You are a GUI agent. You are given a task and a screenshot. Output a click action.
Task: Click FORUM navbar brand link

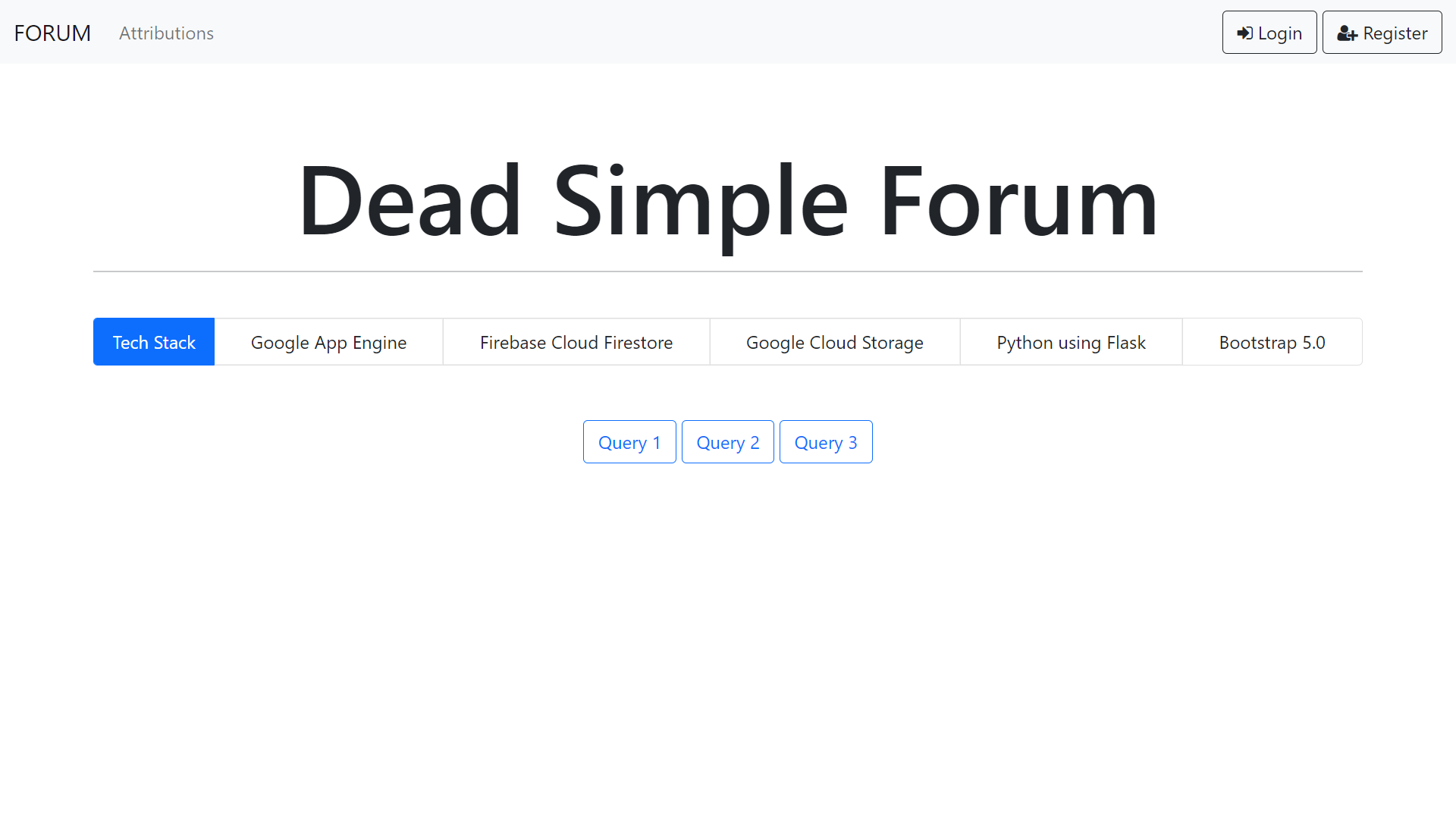click(x=52, y=32)
